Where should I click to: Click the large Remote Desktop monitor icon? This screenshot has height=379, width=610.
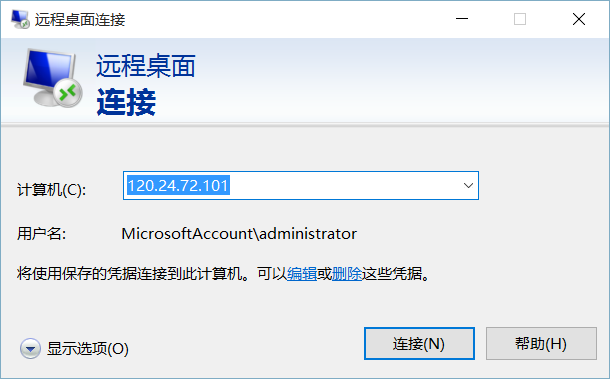point(53,78)
